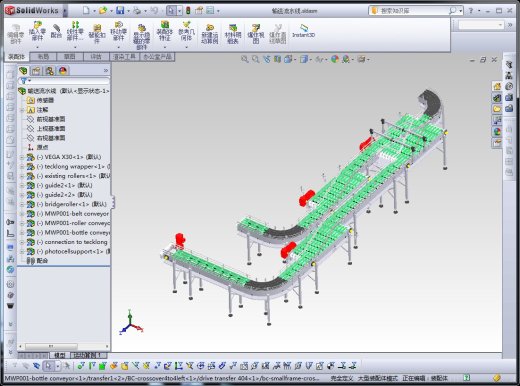The image size is (520, 386).
Task: Click the Zoom to Fit magnifier icon
Action: point(245,59)
